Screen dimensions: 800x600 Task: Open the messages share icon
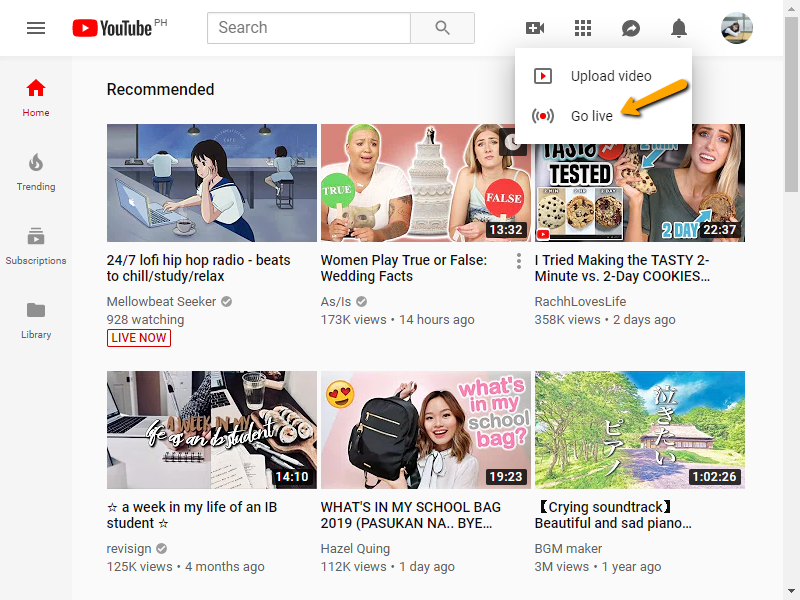click(631, 28)
